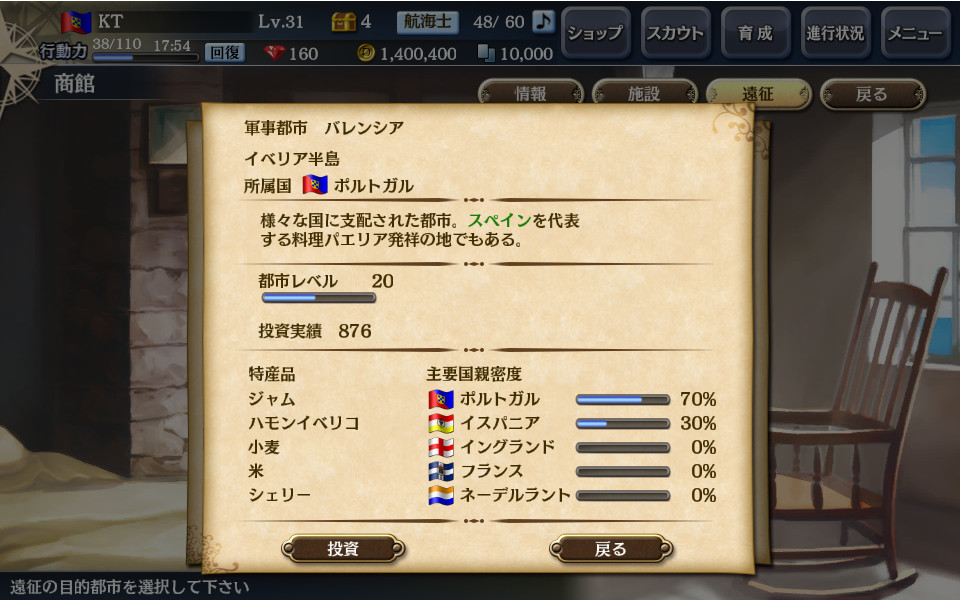Open the ショップ menu

click(x=595, y=33)
